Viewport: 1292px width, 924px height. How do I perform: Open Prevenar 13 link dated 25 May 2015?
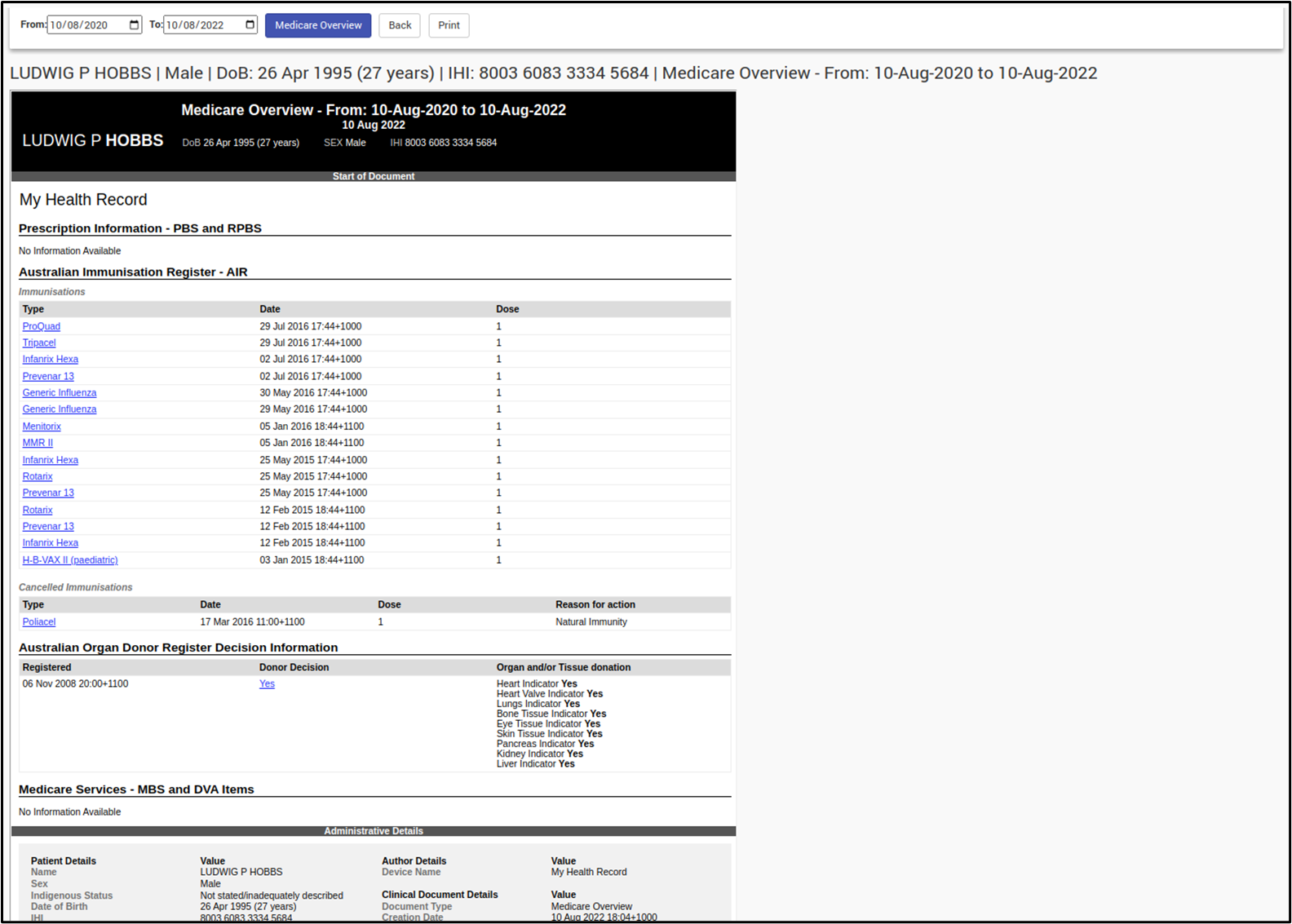48,493
